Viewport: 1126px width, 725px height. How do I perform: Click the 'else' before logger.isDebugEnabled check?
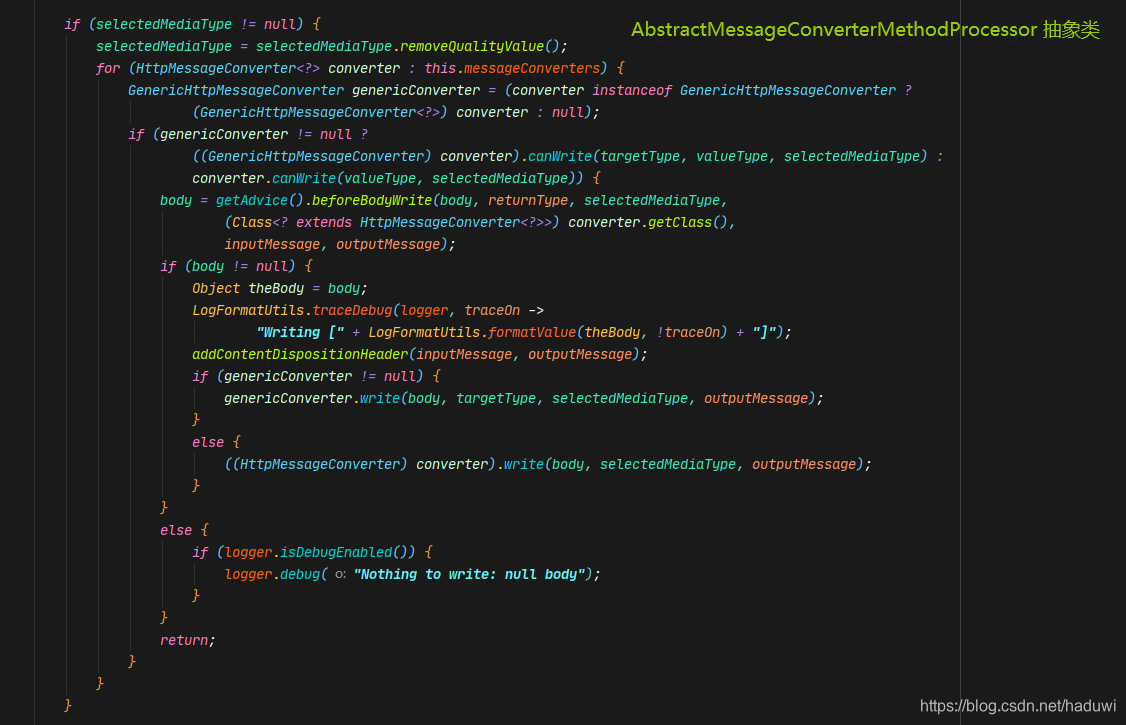pos(176,530)
